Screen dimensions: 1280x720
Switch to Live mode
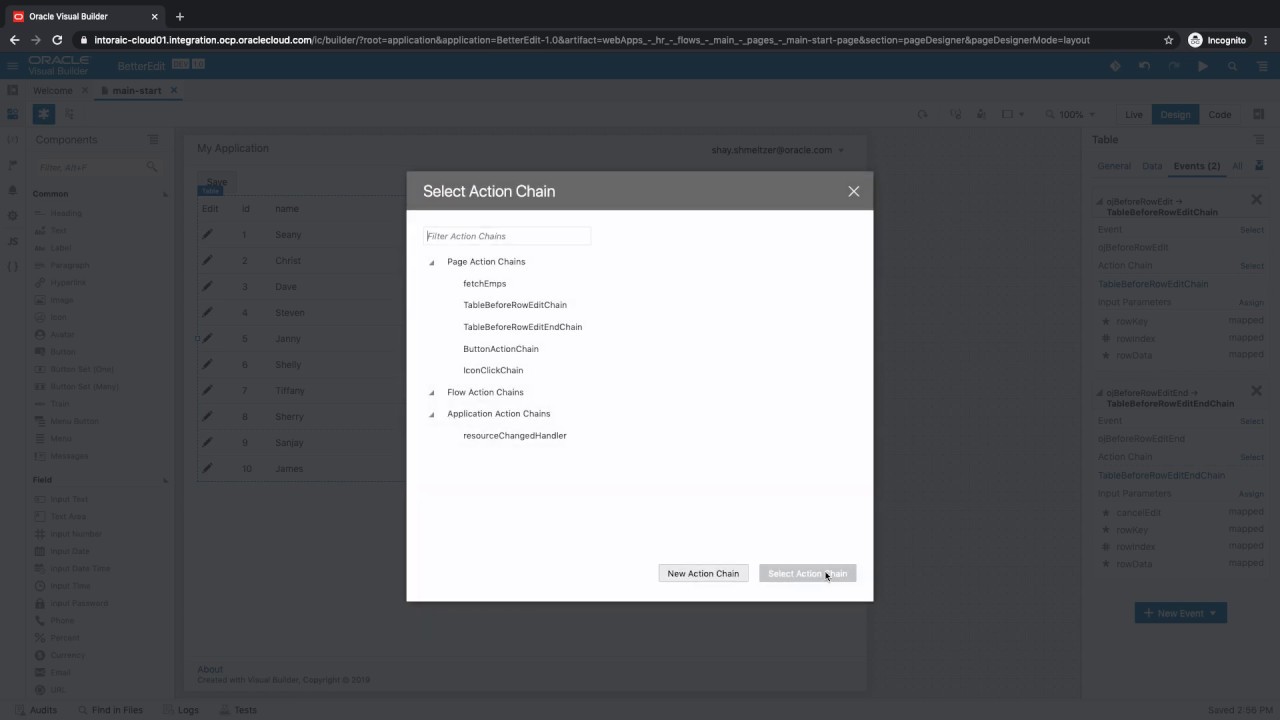pos(1133,114)
